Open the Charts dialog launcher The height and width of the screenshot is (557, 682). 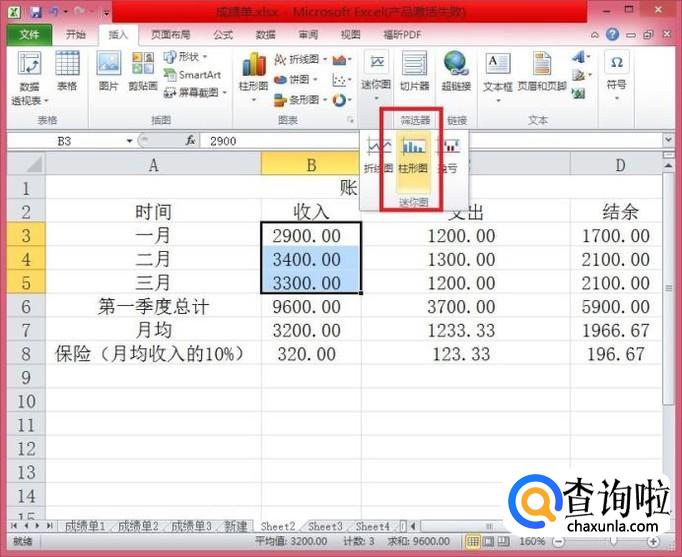pos(350,120)
